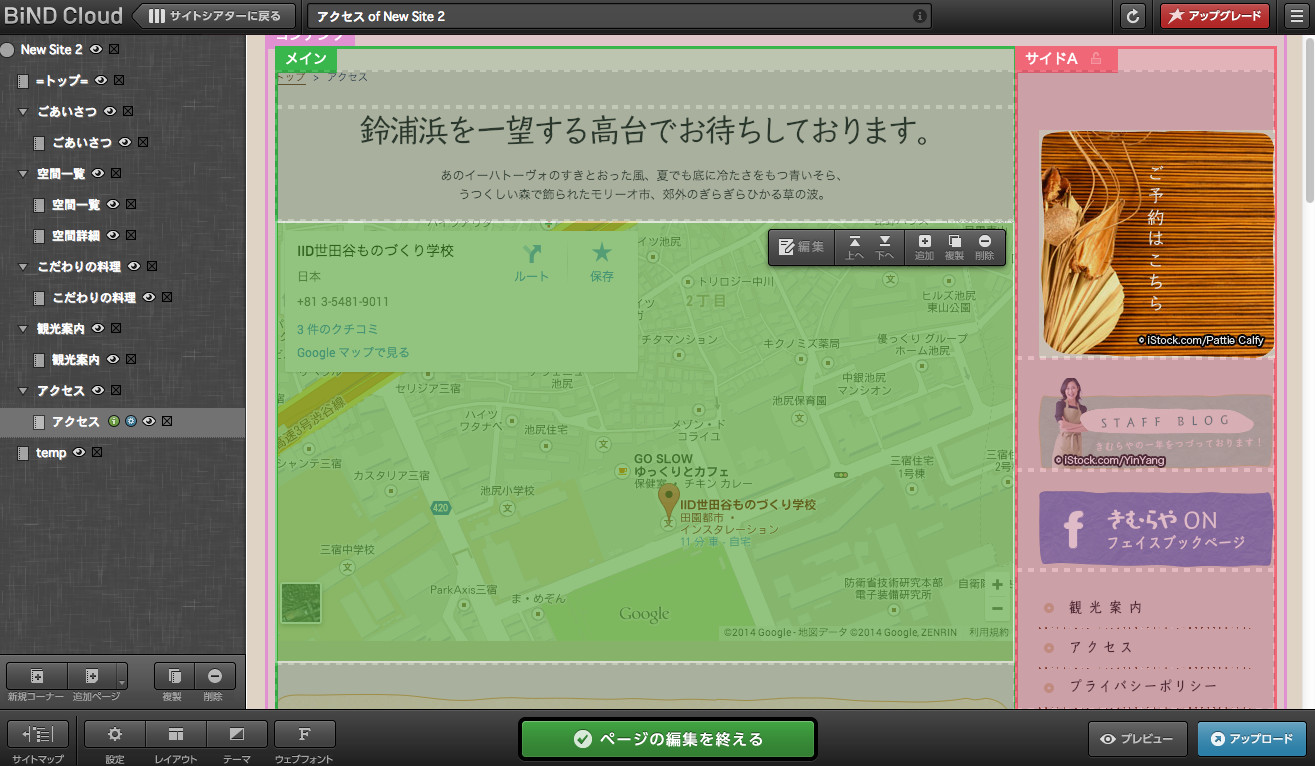
Task: Select the サイドA area label
Action: pyautogui.click(x=1046, y=57)
